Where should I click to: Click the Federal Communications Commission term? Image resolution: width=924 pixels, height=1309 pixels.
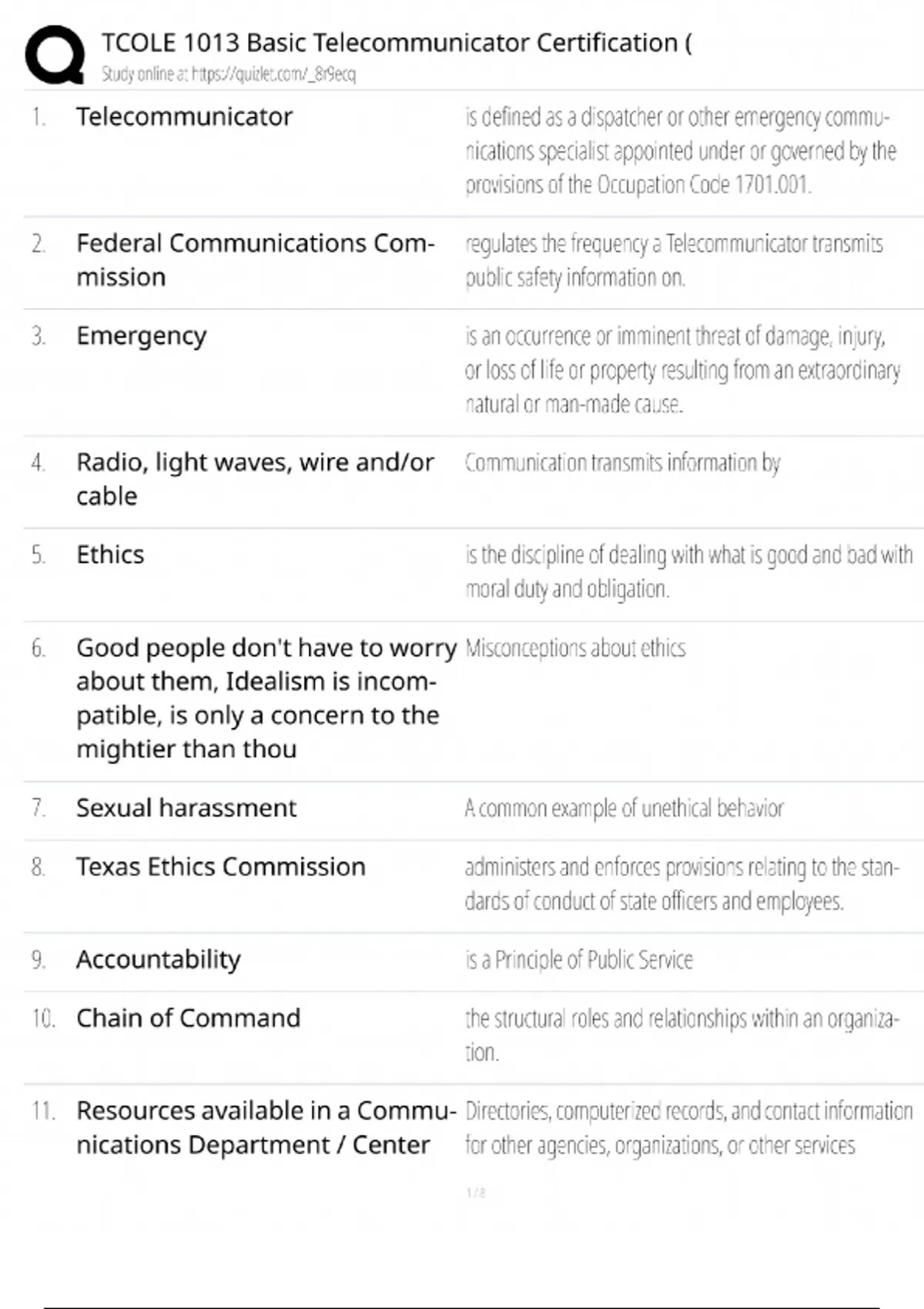pos(255,259)
